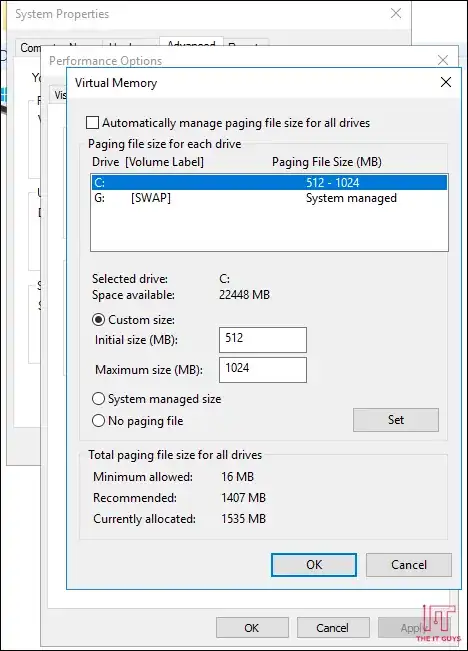Select drive C: in paging list
This screenshot has width=468, height=651.
[269, 183]
